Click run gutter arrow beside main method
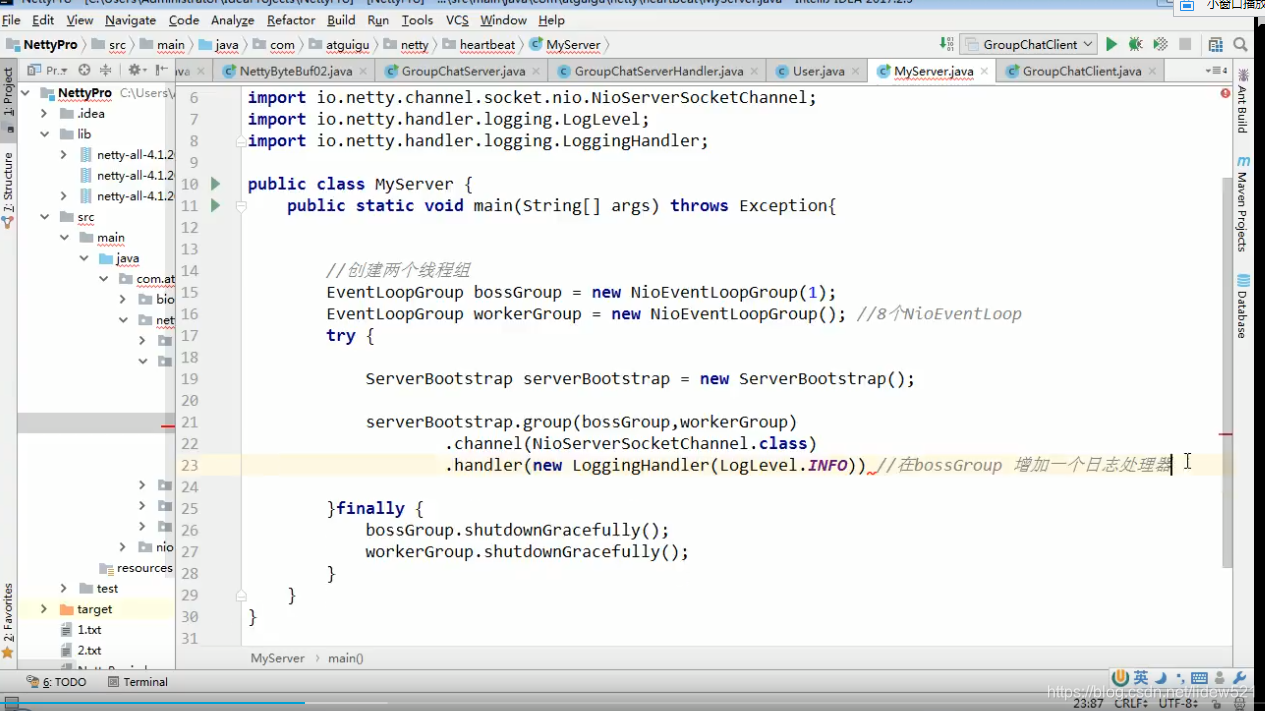 click(x=215, y=205)
